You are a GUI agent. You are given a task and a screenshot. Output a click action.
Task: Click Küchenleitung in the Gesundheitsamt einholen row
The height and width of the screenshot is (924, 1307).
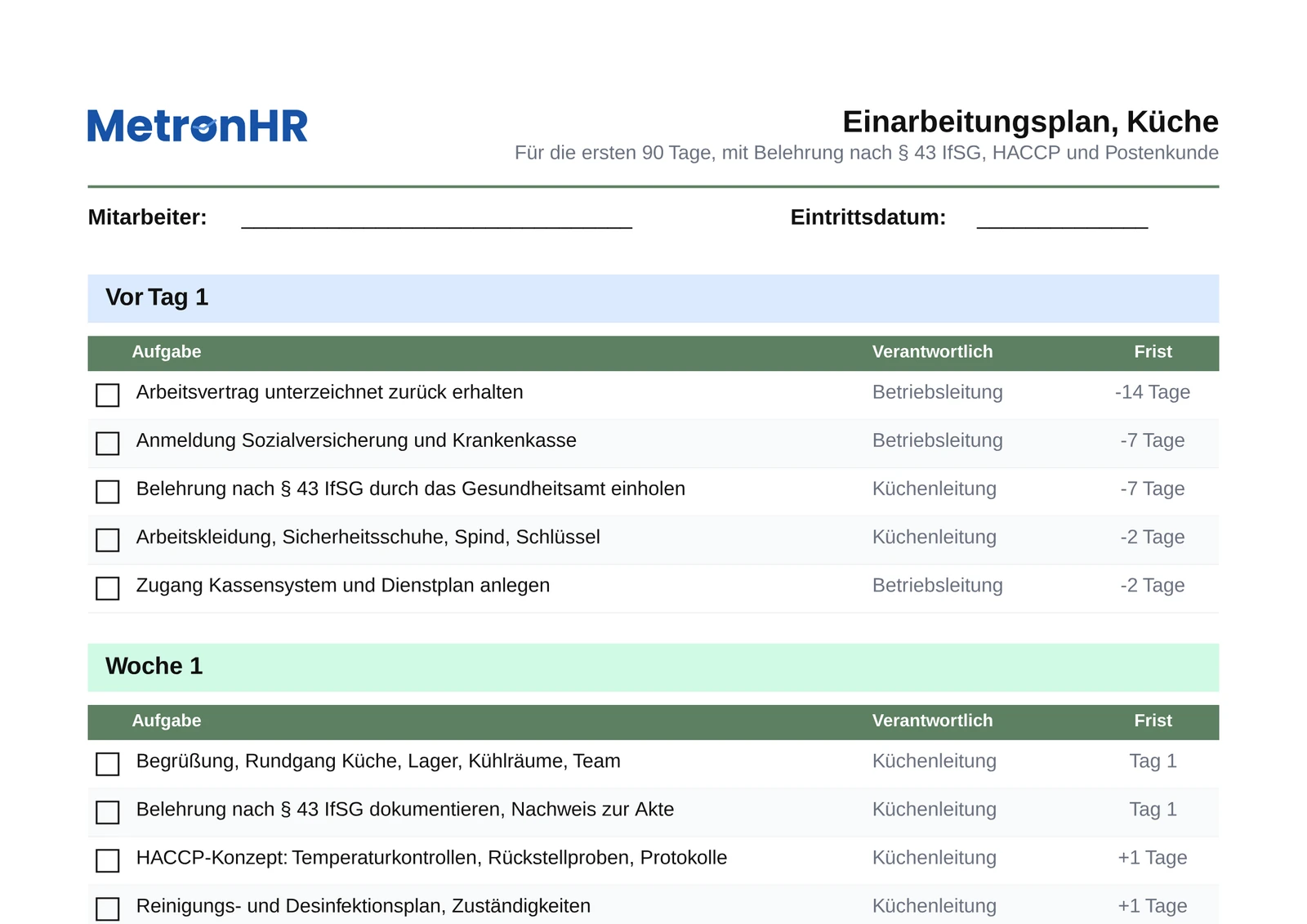[x=935, y=489]
